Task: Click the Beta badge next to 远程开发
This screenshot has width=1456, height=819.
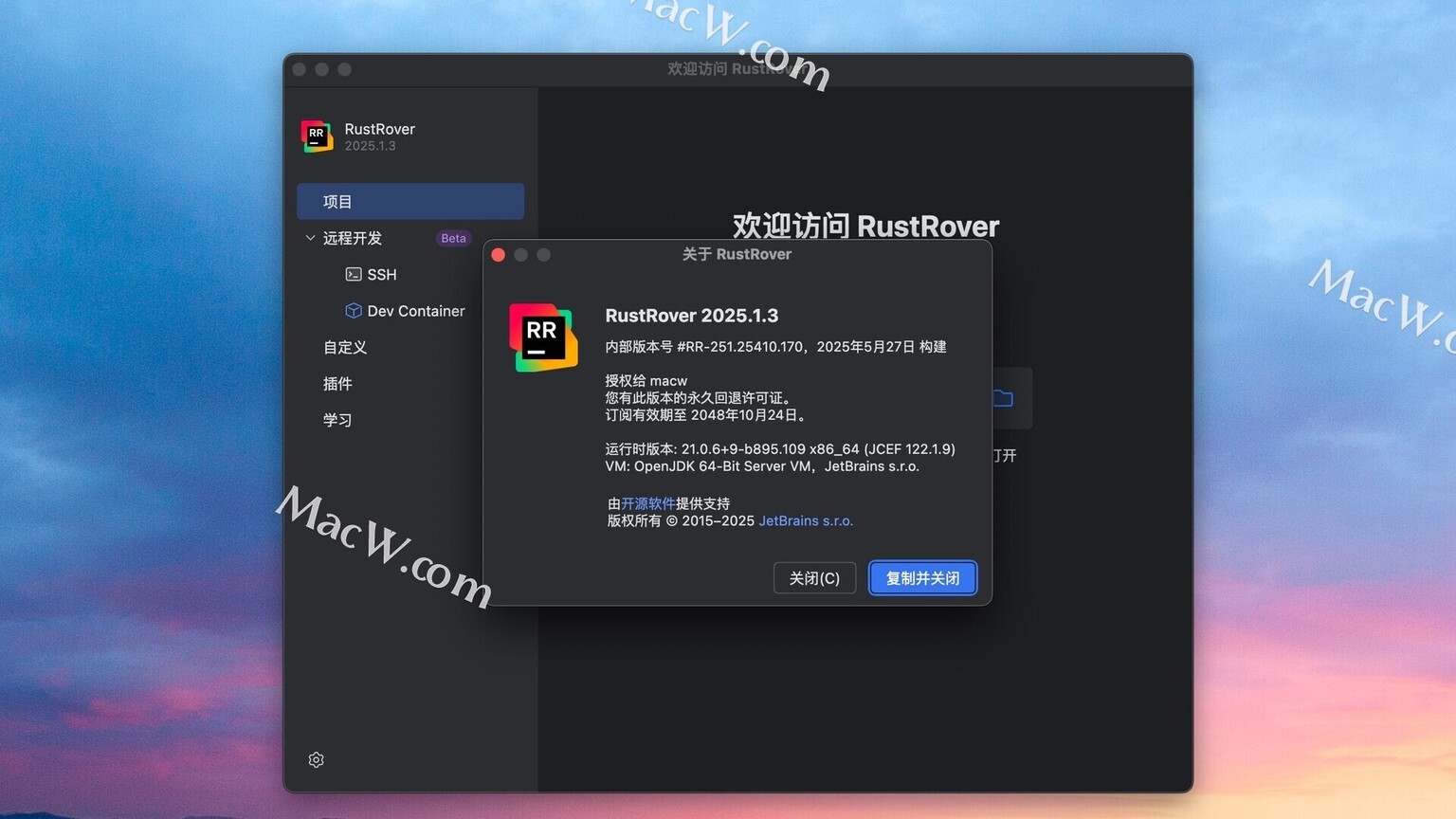Action: pyautogui.click(x=453, y=238)
